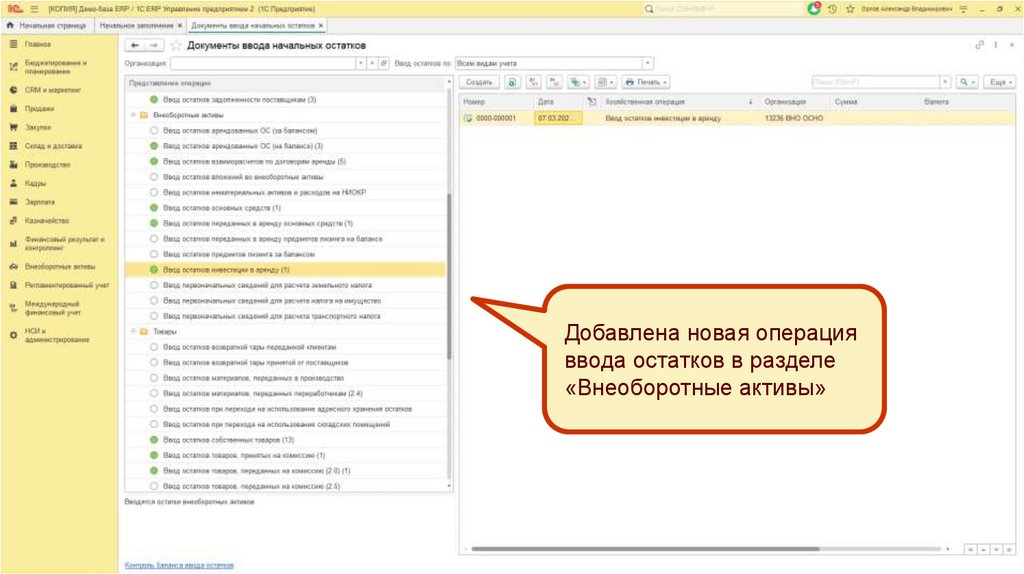This screenshot has width=1024, height=574.
Task: Select 'Ввод остатков собственных товаров (13)' operation
Action: (x=228, y=440)
